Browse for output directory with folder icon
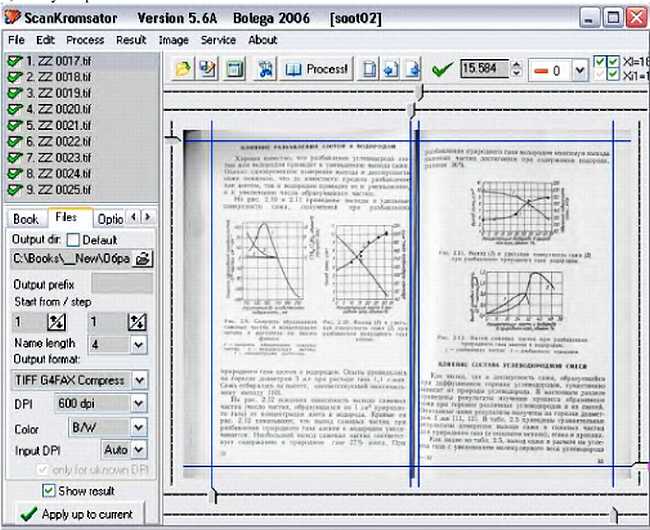Image resolution: width=650 pixels, height=530 pixels. tap(143, 259)
